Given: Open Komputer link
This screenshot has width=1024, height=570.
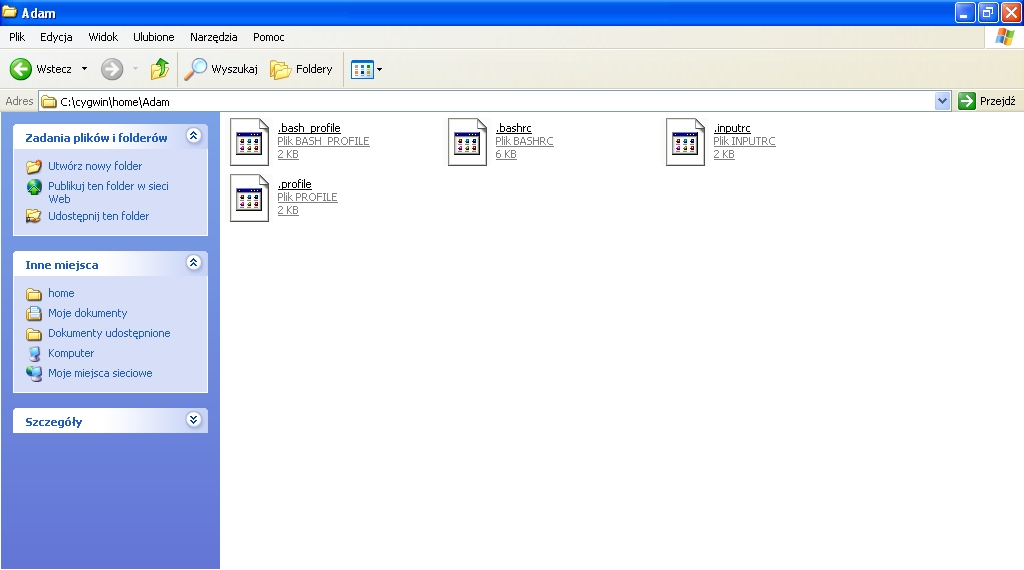Looking at the screenshot, I should coord(71,353).
